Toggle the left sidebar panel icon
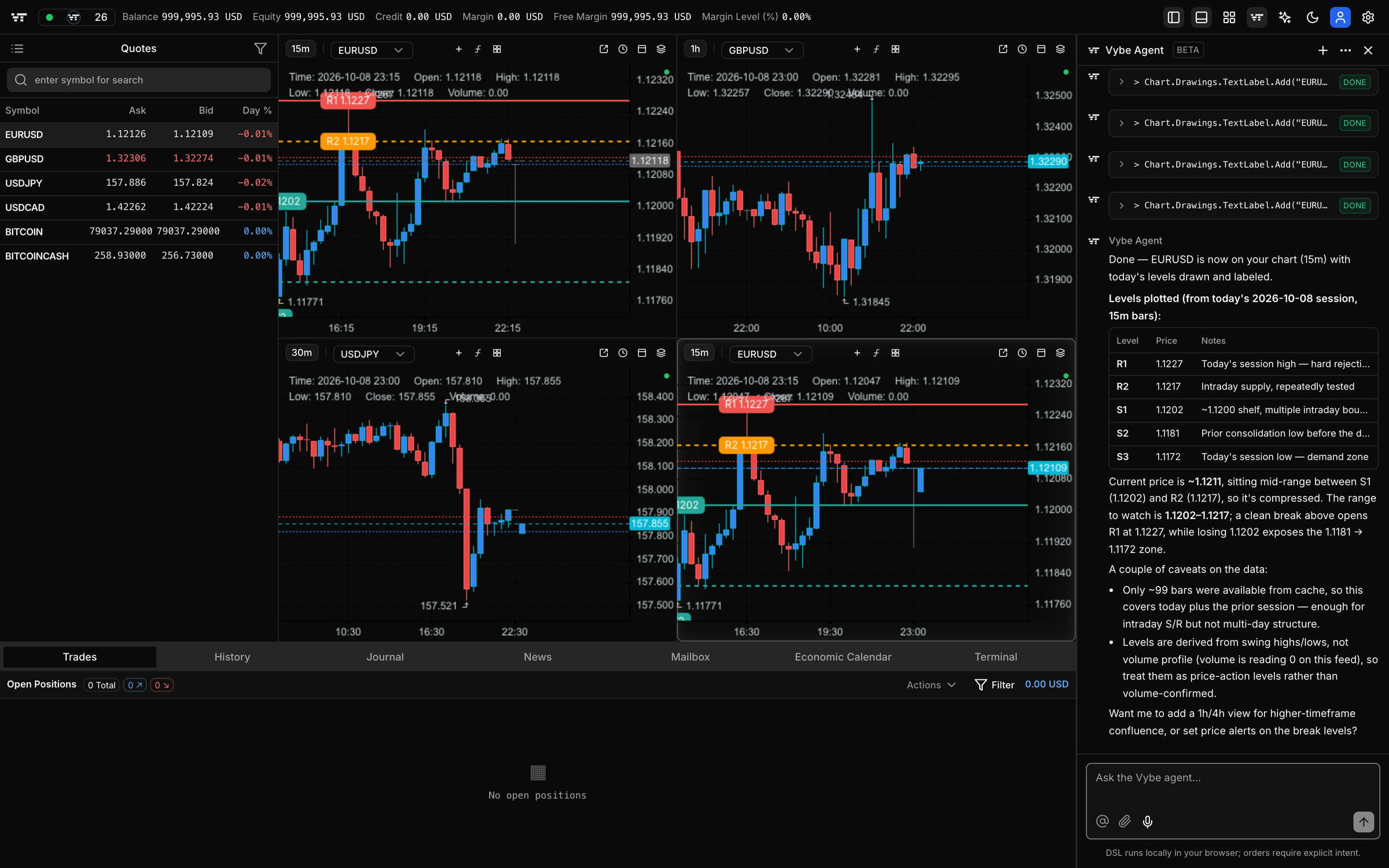The image size is (1389, 868). pyautogui.click(x=1173, y=17)
